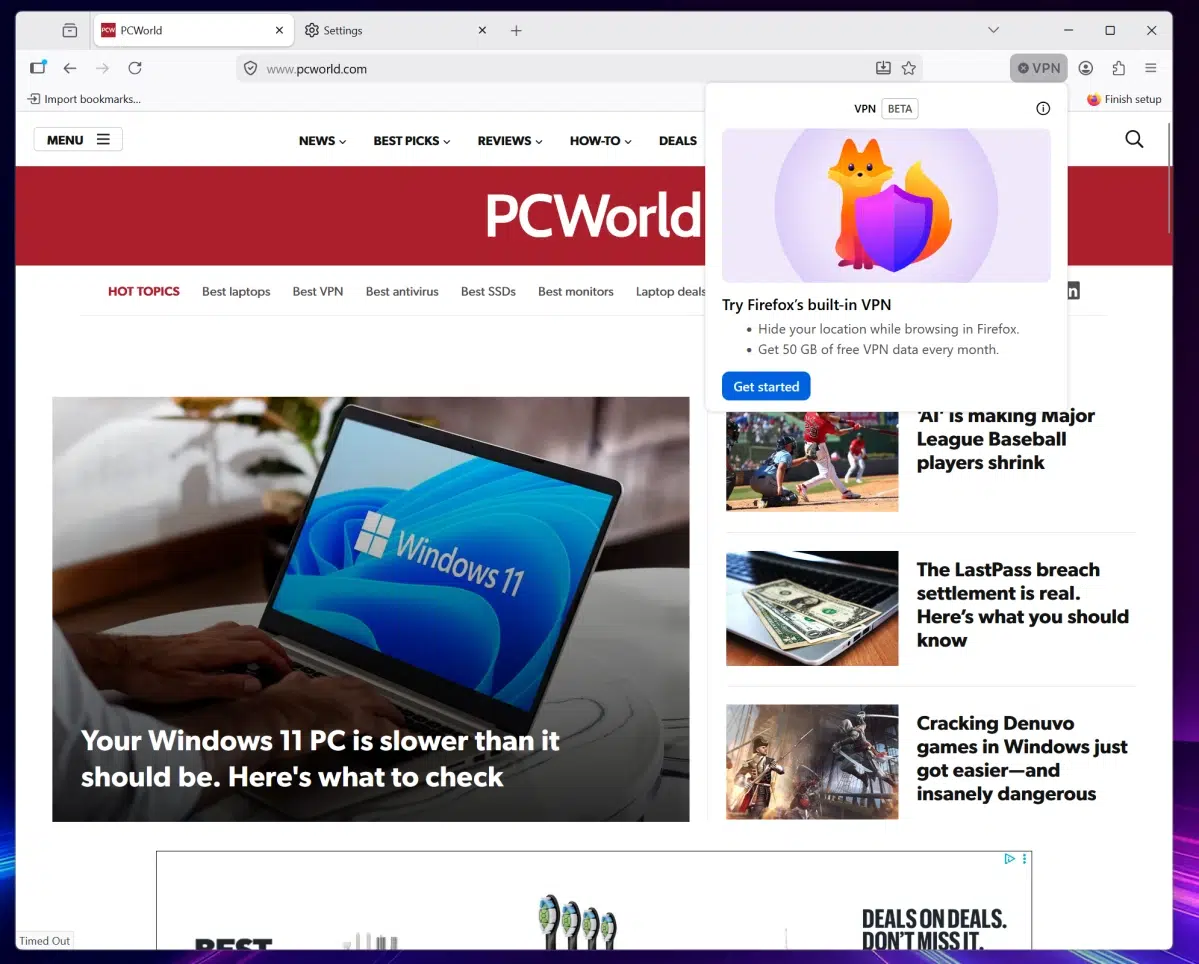Expand the BEST PICKS dropdown

pos(411,141)
